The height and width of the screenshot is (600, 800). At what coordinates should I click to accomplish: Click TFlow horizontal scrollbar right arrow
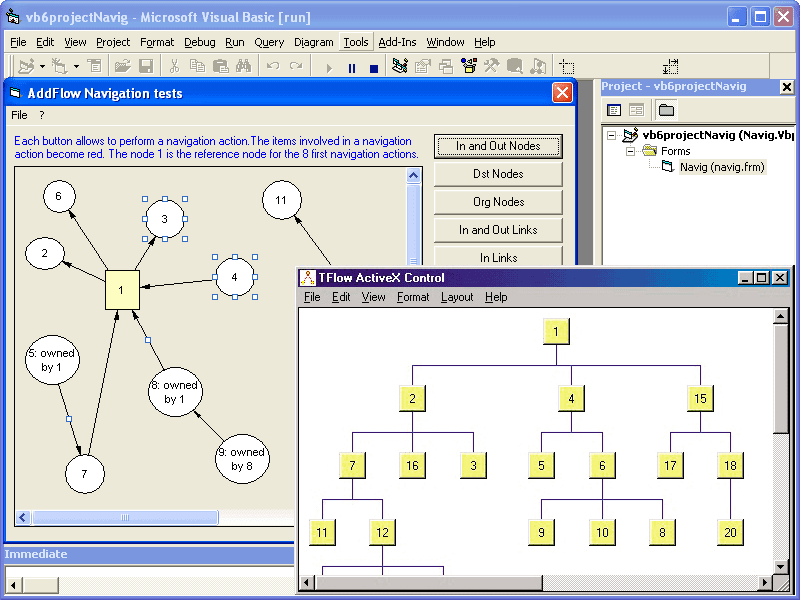765,582
